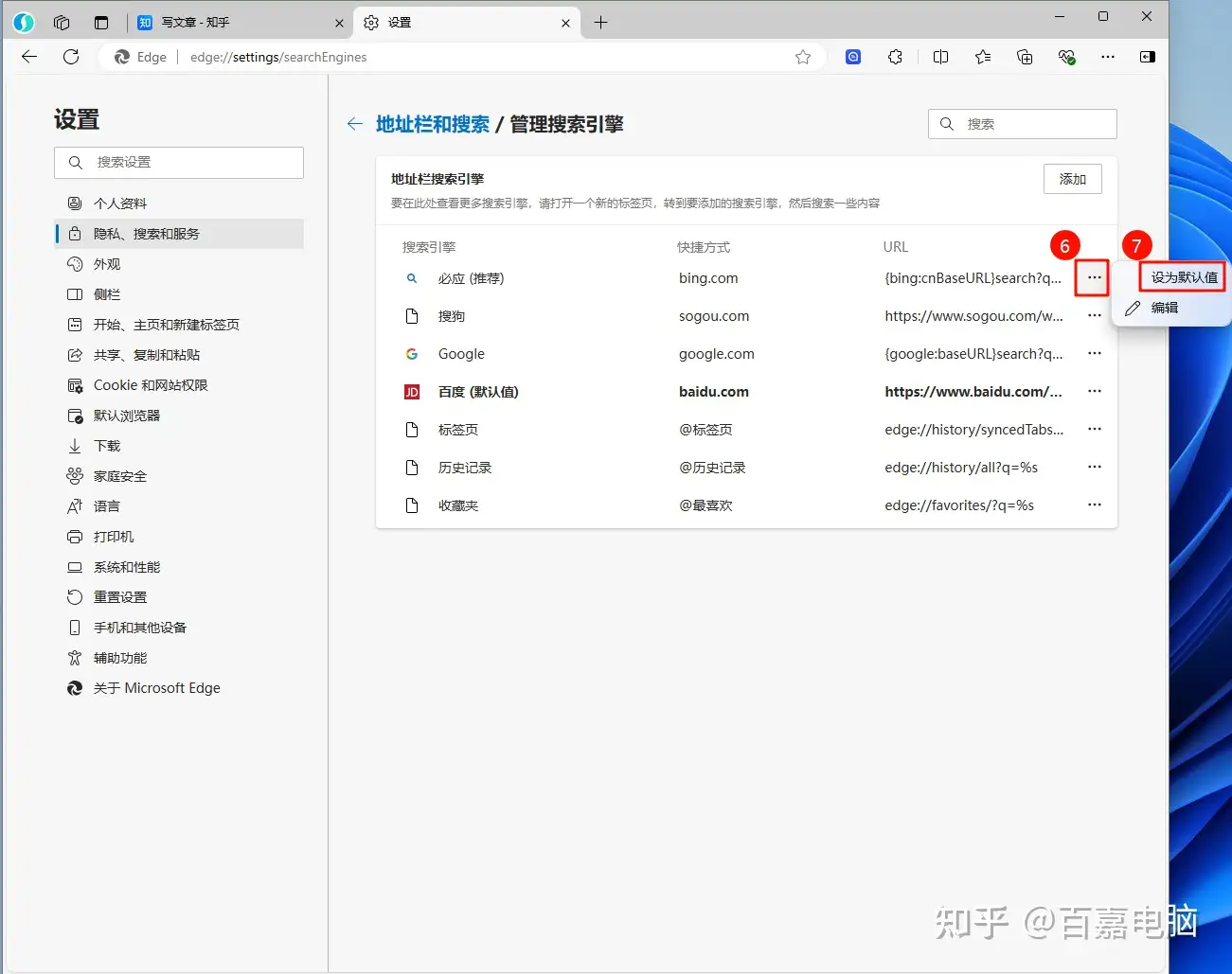Open more actions for 必应 row

tap(1095, 277)
